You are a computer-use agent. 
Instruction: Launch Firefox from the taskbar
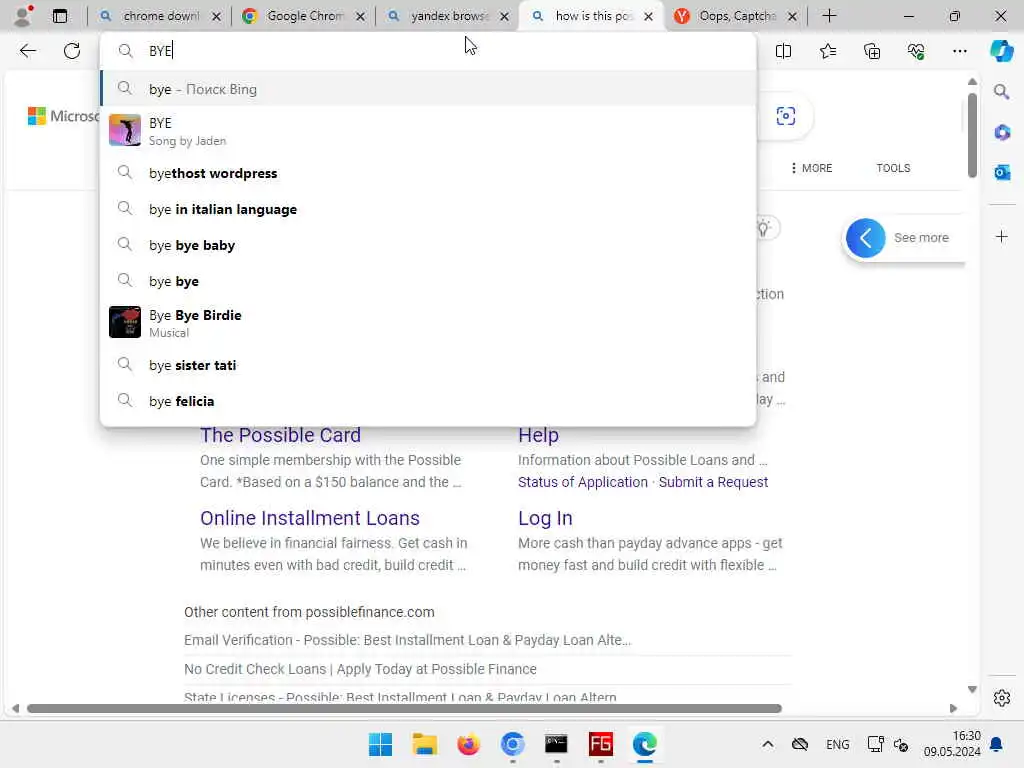468,744
